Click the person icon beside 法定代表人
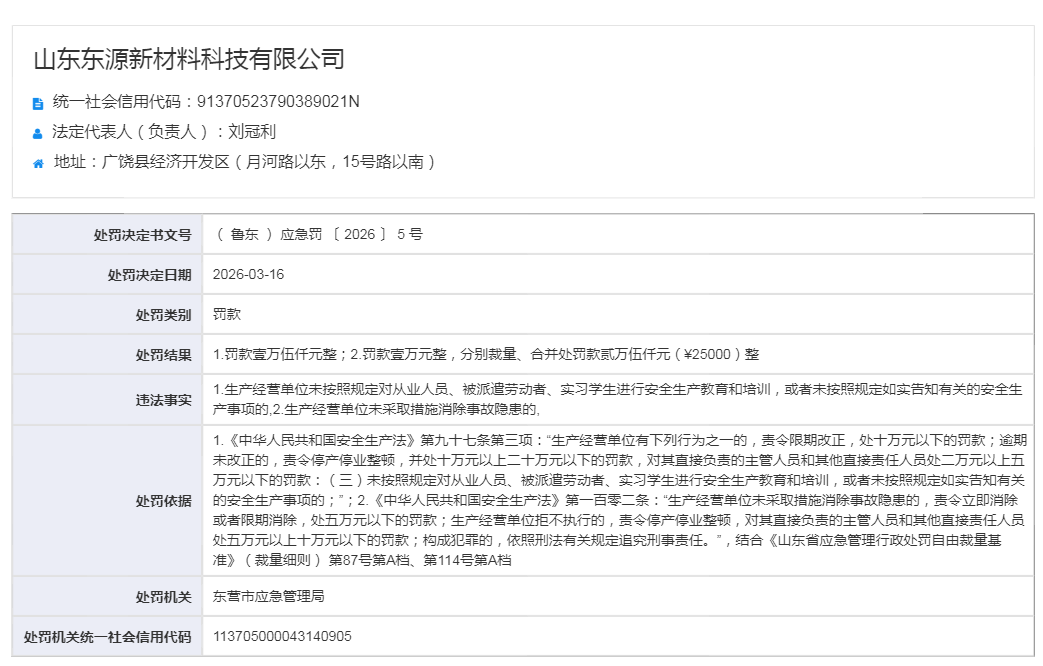 [38, 134]
